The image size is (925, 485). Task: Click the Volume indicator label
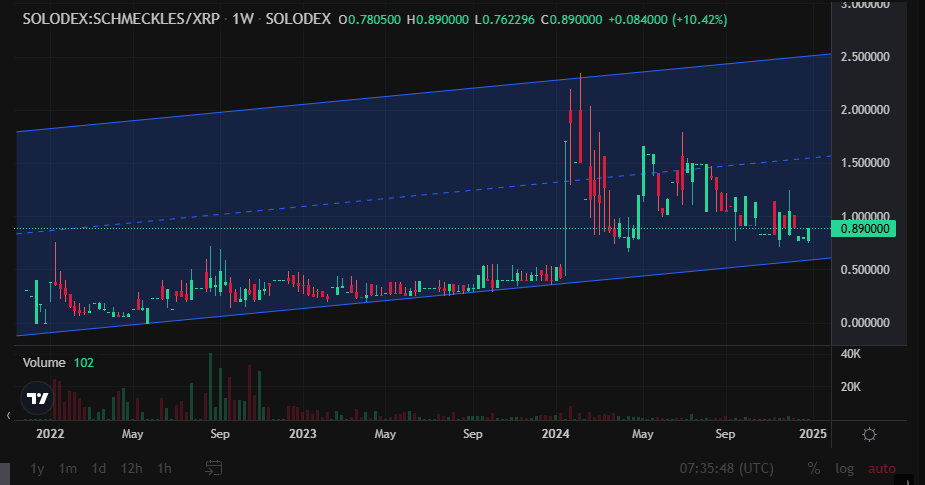[44, 362]
